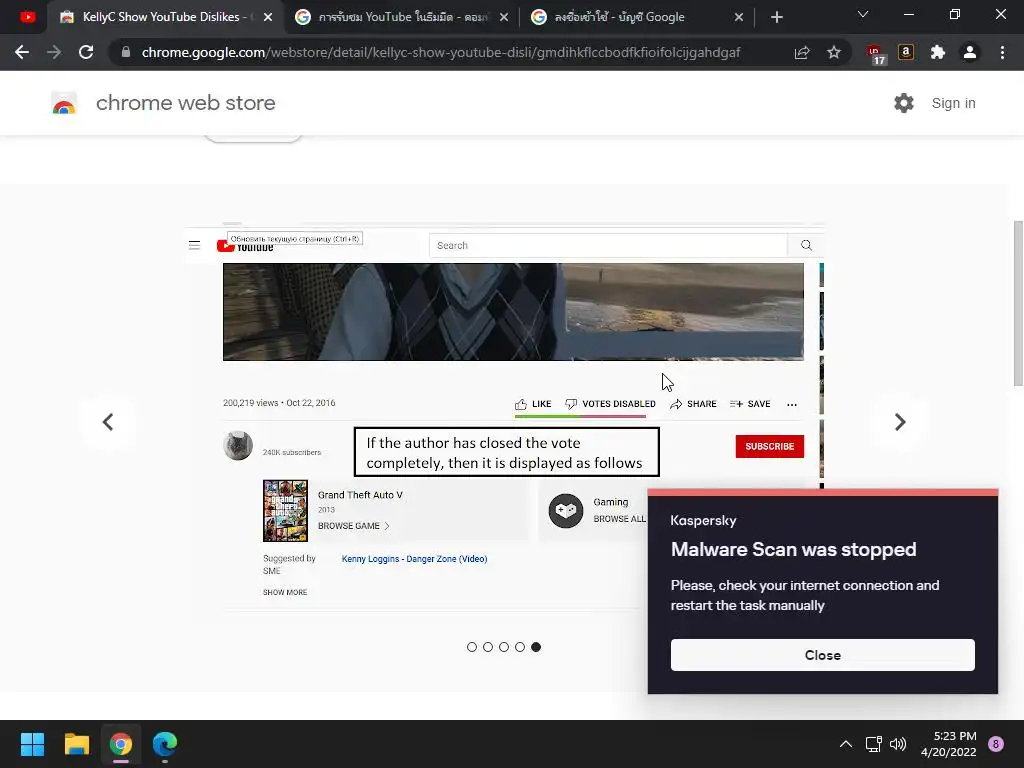This screenshot has height=768, width=1024.
Task: Click the Chrome Web Store logo
Action: pyautogui.click(x=64, y=103)
